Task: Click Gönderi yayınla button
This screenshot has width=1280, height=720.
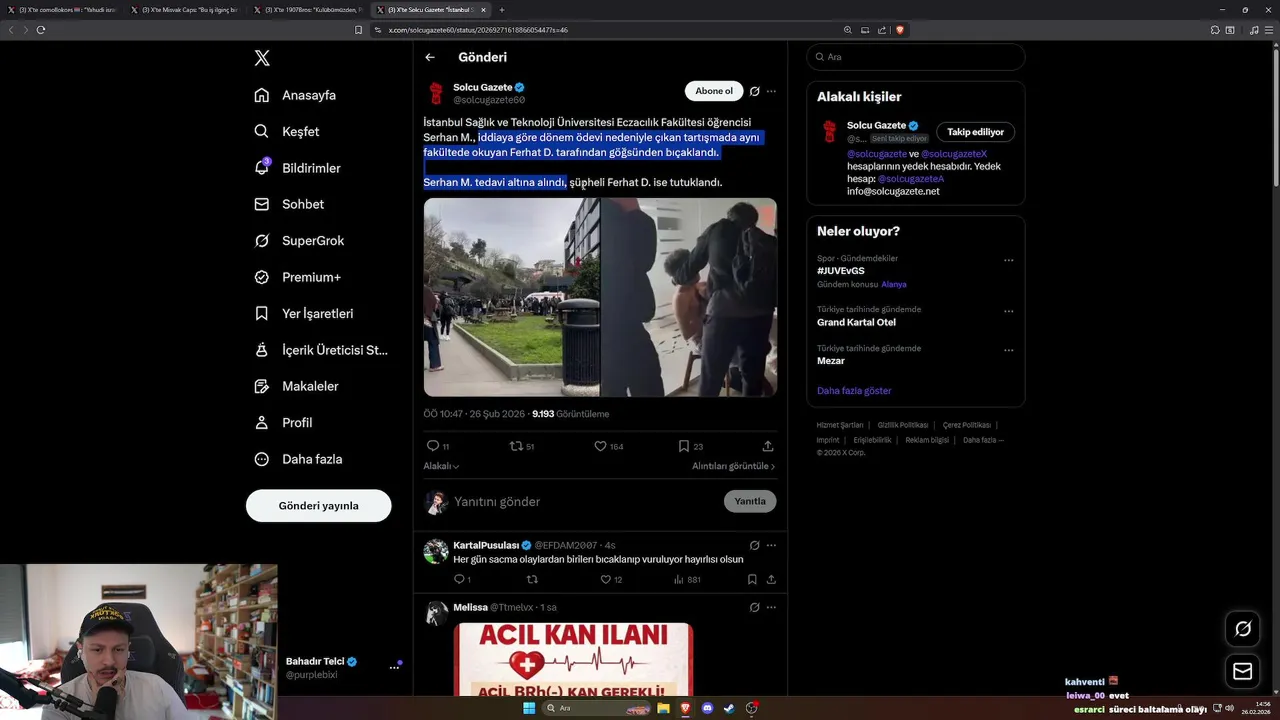Action: [x=318, y=505]
